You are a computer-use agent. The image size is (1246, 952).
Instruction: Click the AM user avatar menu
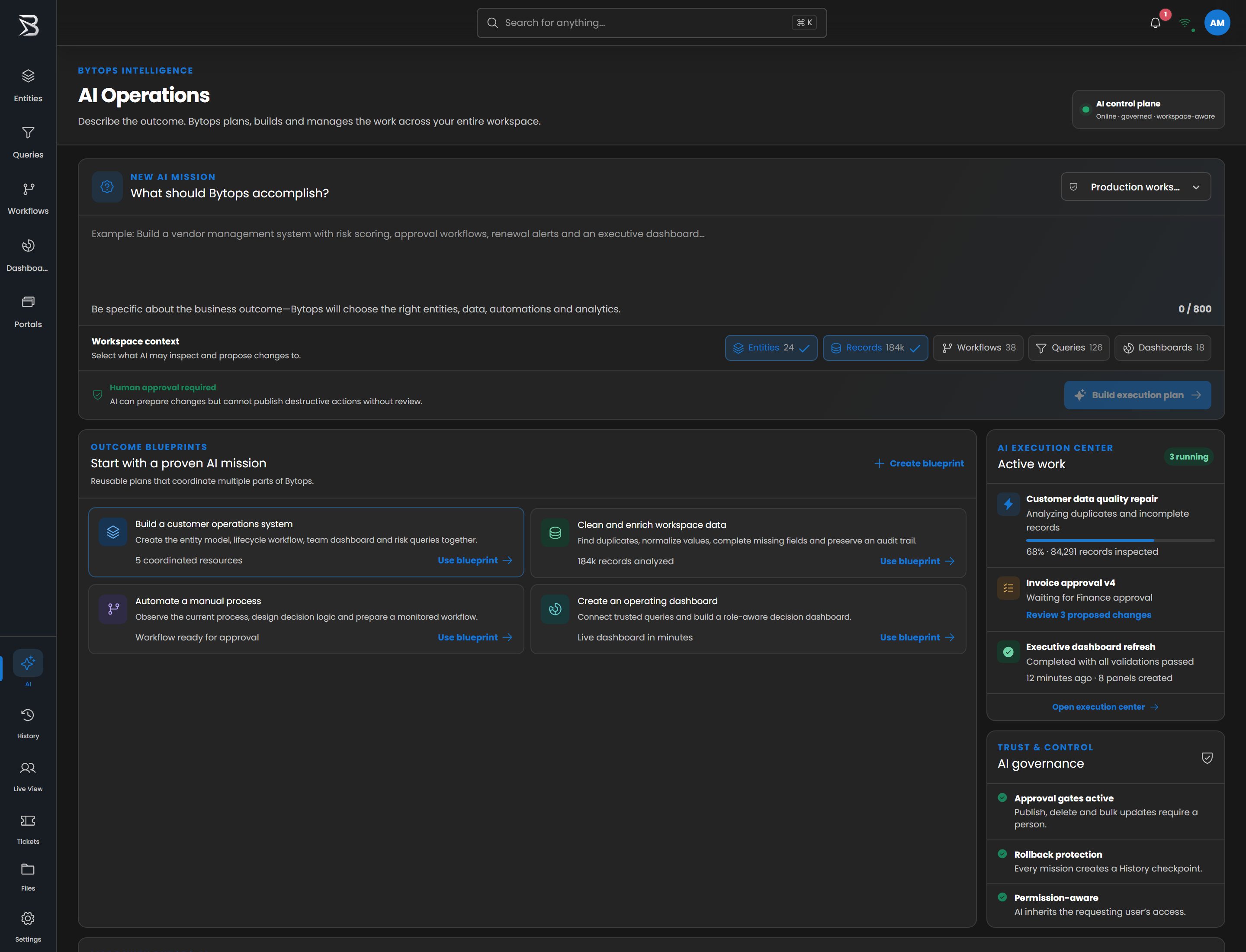[x=1217, y=23]
